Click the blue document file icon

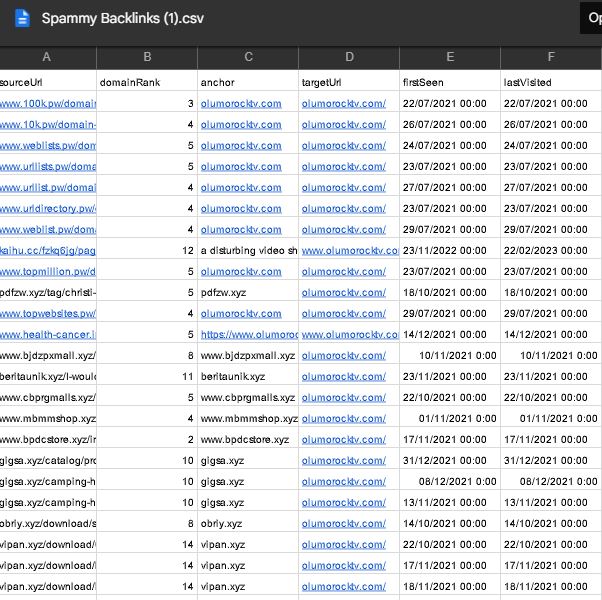click(22, 18)
